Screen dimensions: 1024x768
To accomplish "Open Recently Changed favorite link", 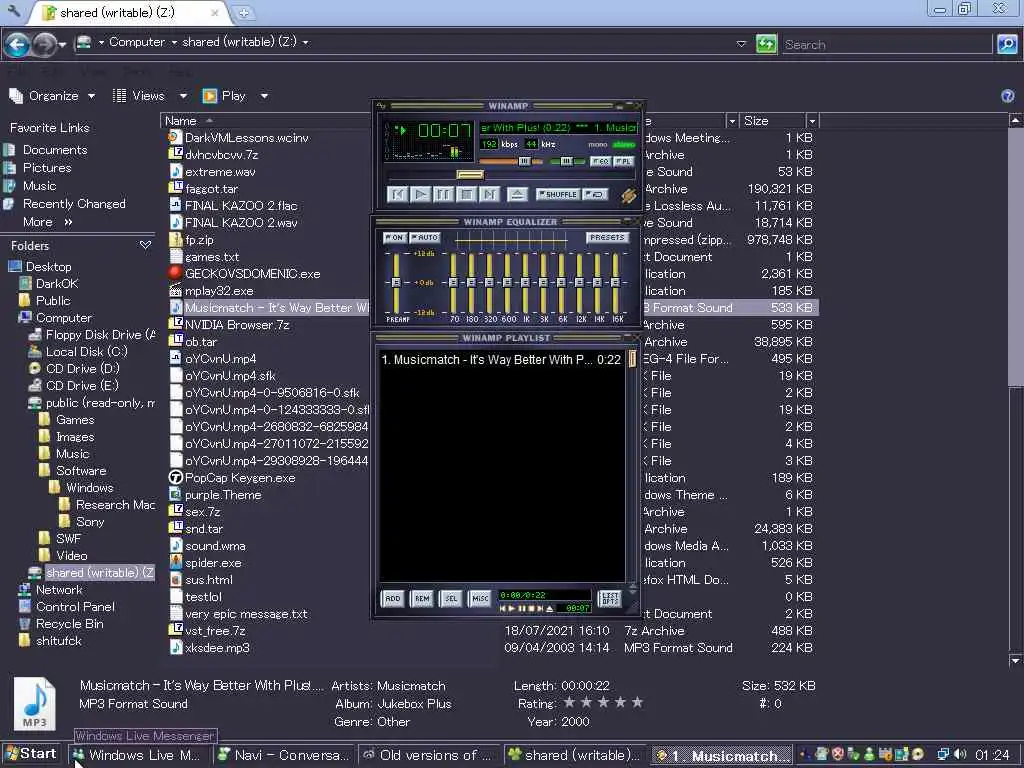I will point(74,203).
